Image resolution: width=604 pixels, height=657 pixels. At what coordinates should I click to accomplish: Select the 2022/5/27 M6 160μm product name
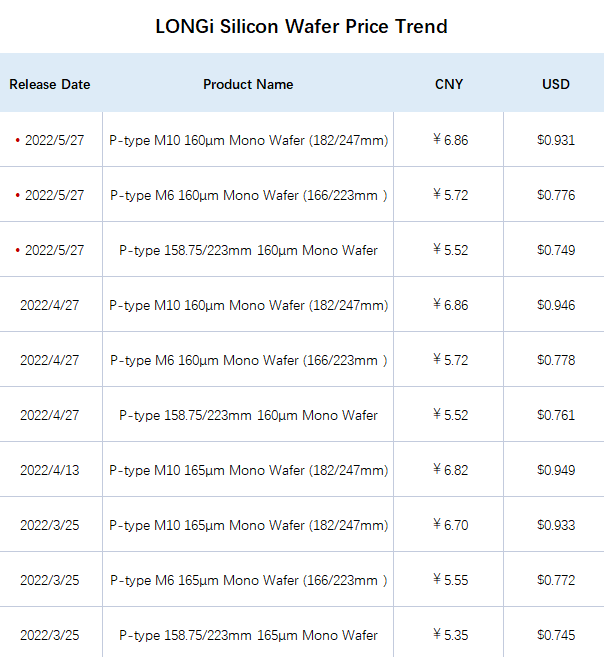pos(248,195)
